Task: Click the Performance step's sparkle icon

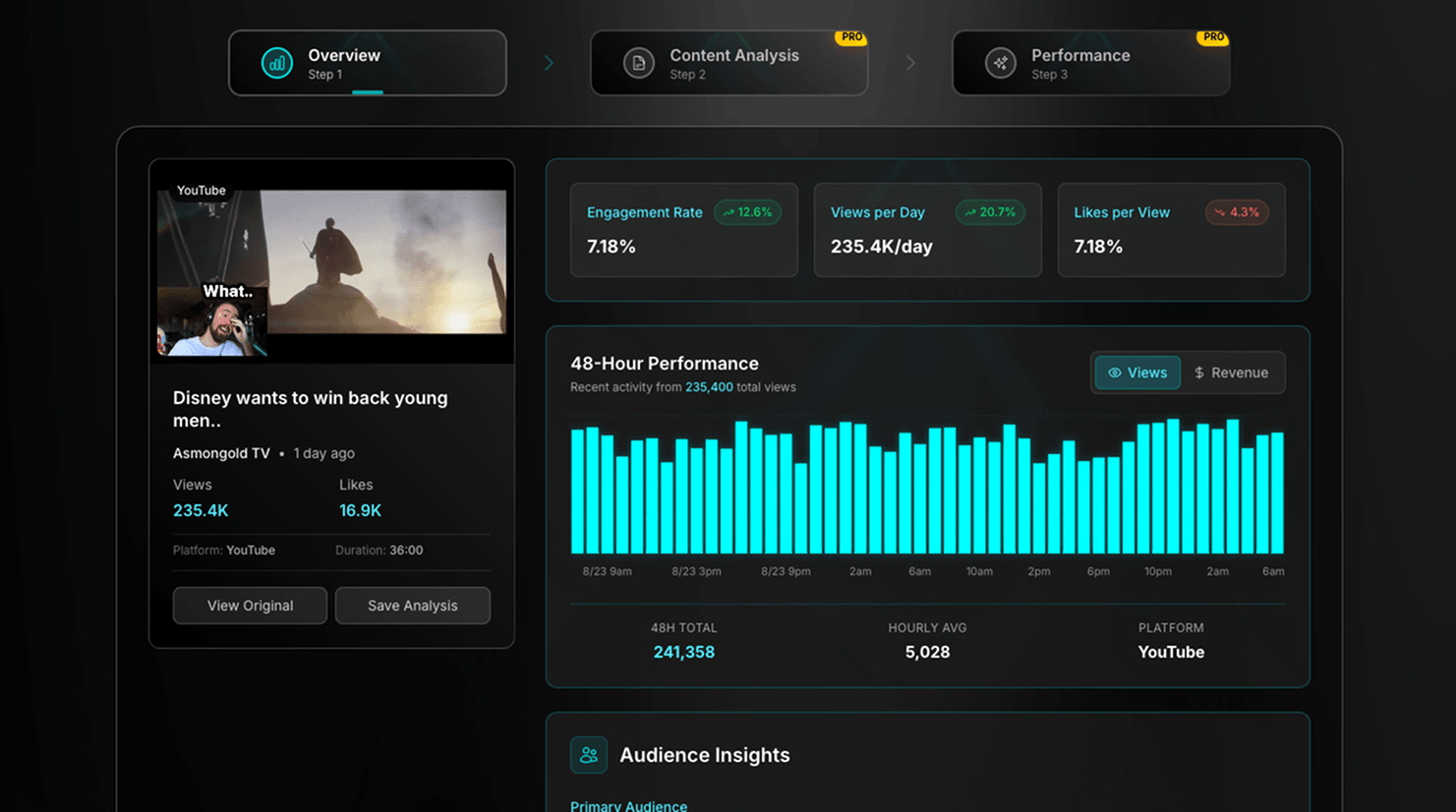Action: point(1000,62)
